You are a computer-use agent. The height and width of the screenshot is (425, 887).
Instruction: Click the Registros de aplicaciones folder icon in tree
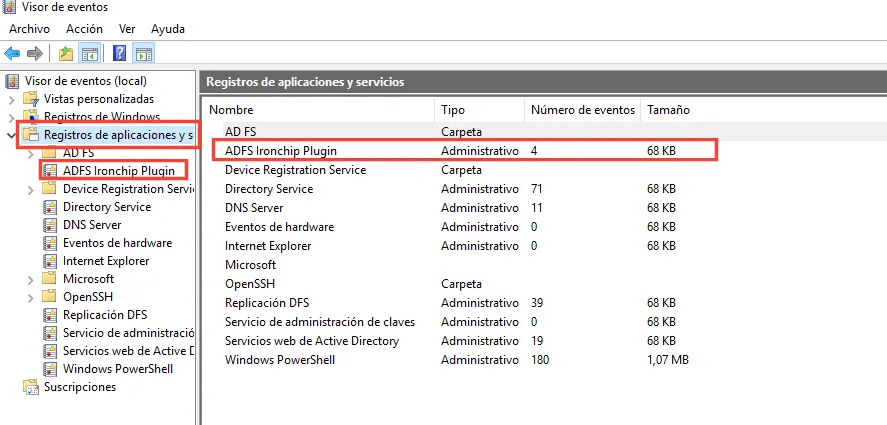coord(32,135)
